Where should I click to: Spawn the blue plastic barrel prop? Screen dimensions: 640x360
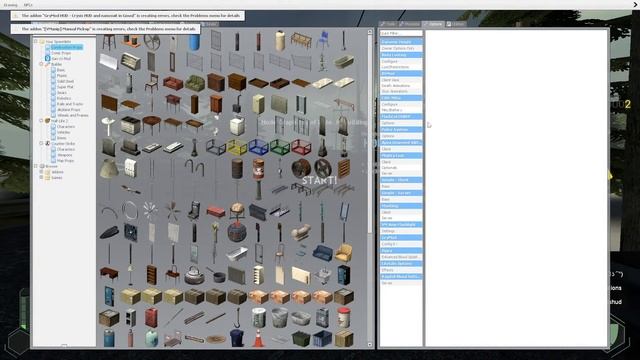point(194,42)
